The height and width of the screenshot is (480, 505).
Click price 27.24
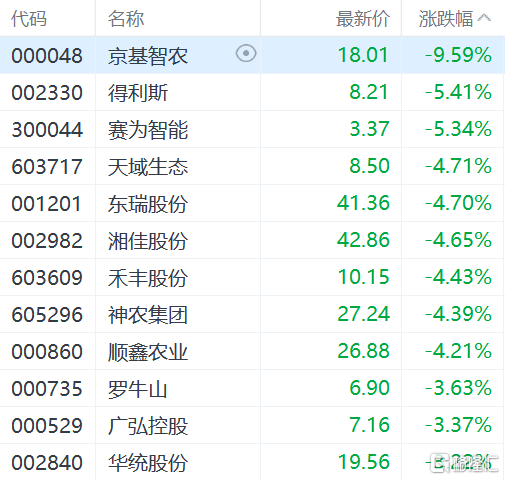coord(363,314)
